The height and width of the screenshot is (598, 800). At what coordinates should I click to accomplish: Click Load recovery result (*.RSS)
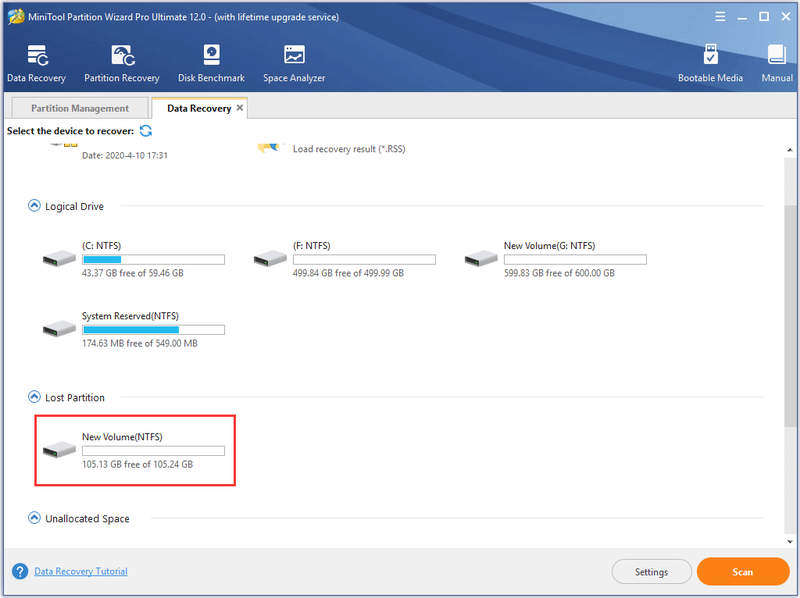pos(349,148)
